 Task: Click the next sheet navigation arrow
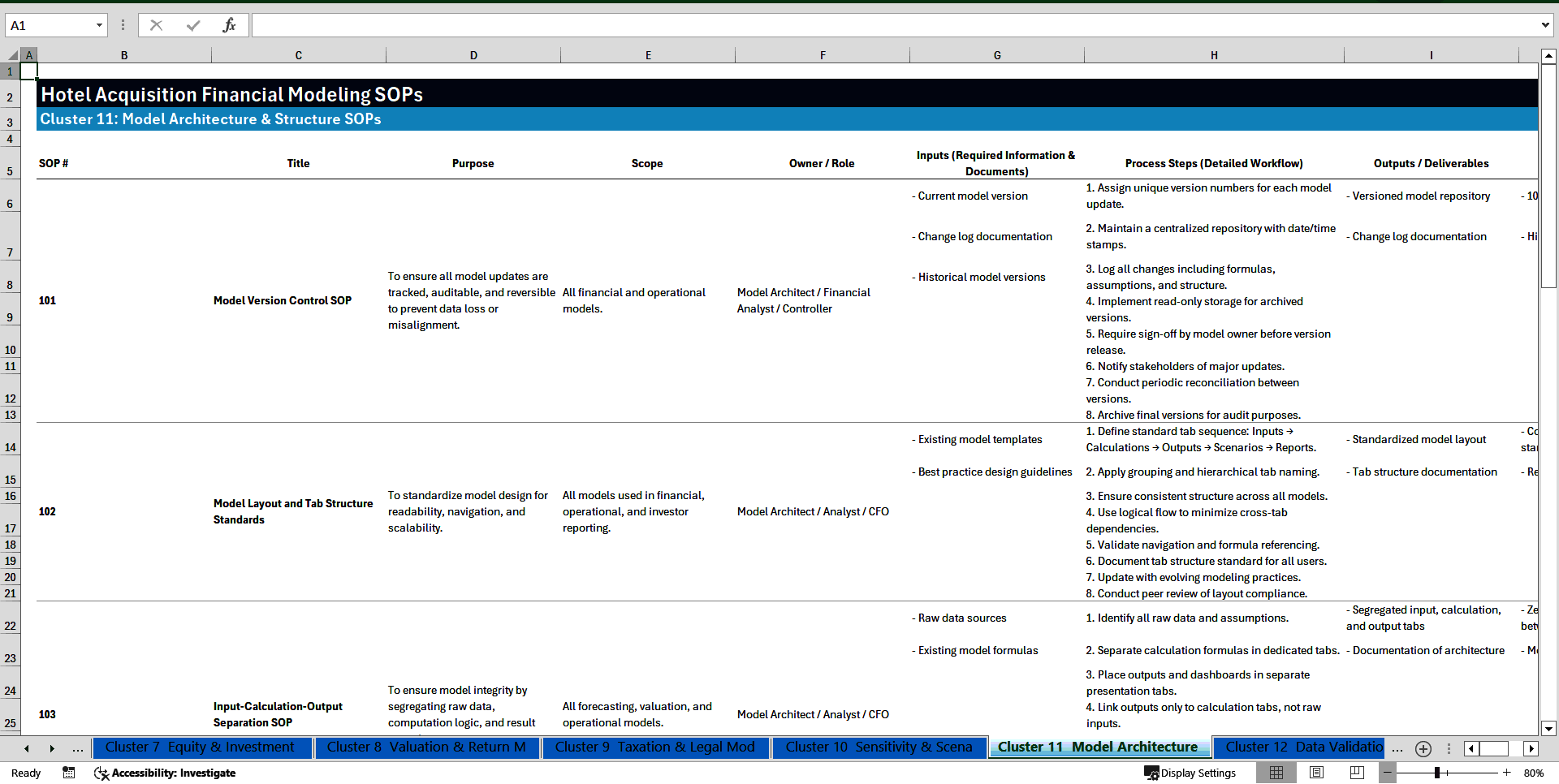[52, 748]
